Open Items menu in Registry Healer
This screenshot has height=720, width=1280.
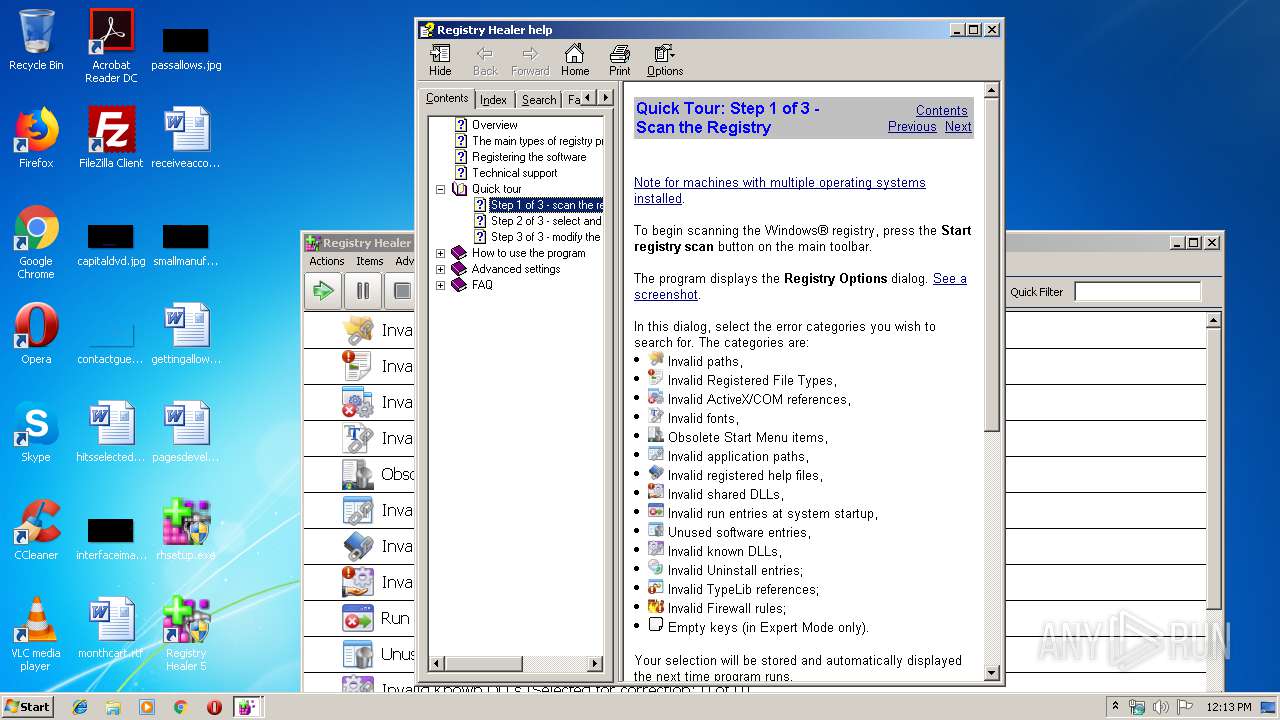point(370,261)
